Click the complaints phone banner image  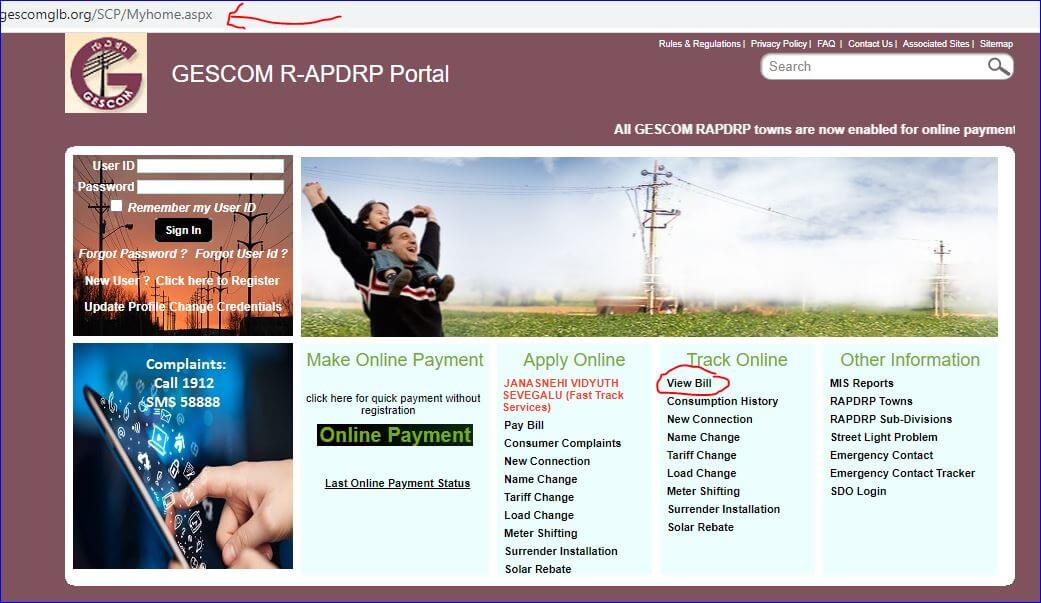click(183, 456)
